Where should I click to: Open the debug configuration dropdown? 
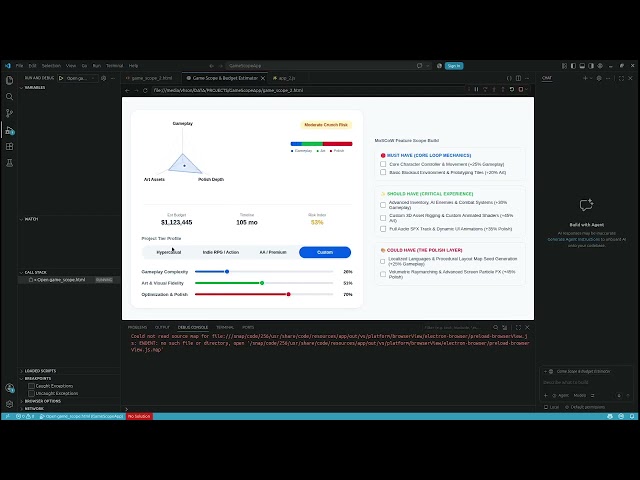[x=81, y=78]
